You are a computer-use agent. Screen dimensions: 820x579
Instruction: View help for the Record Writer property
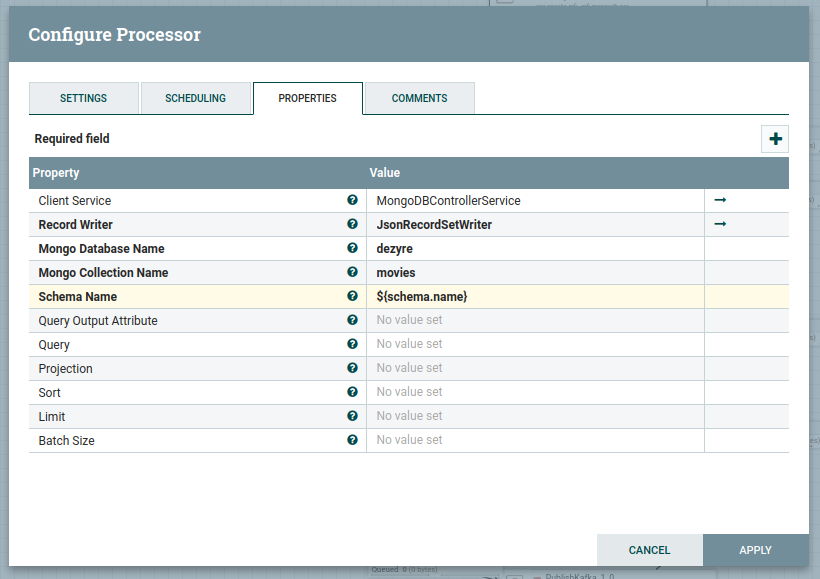(x=352, y=224)
